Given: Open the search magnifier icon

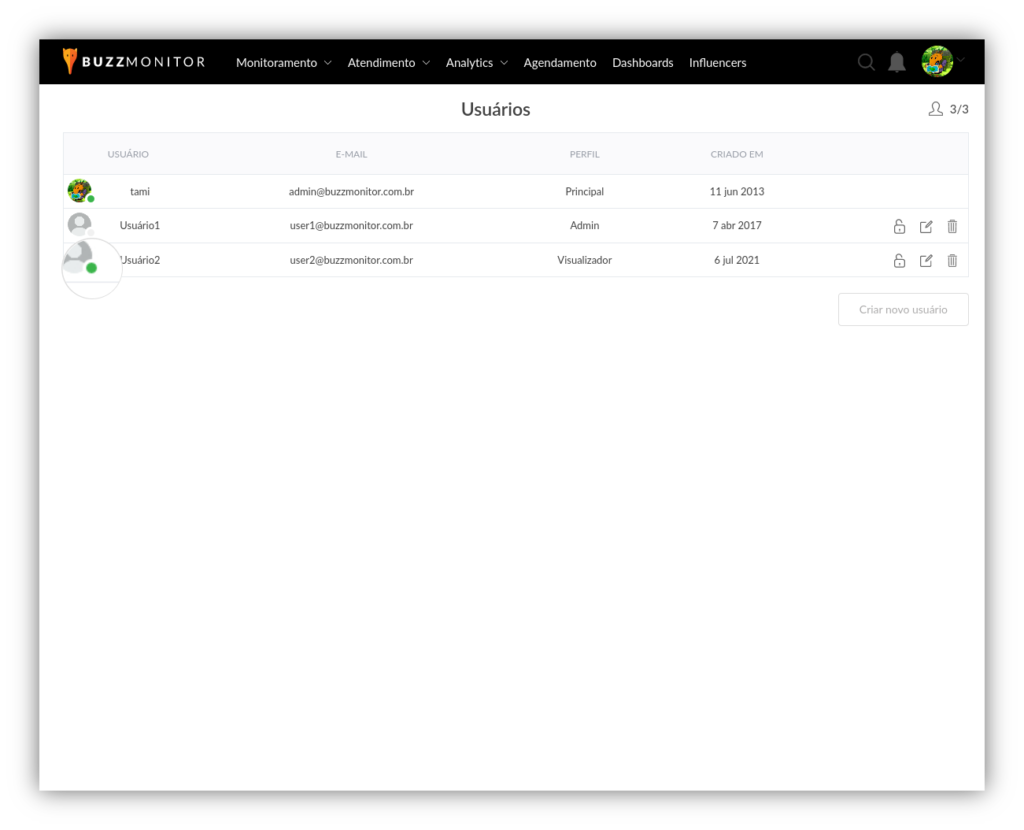Looking at the screenshot, I should coord(866,62).
